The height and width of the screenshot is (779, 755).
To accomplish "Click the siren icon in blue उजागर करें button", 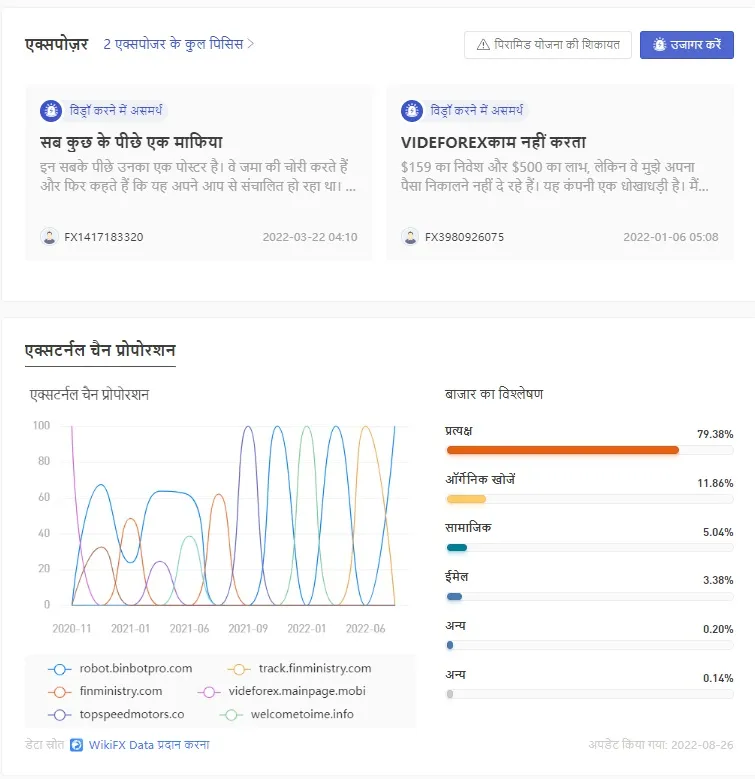I will 659,45.
